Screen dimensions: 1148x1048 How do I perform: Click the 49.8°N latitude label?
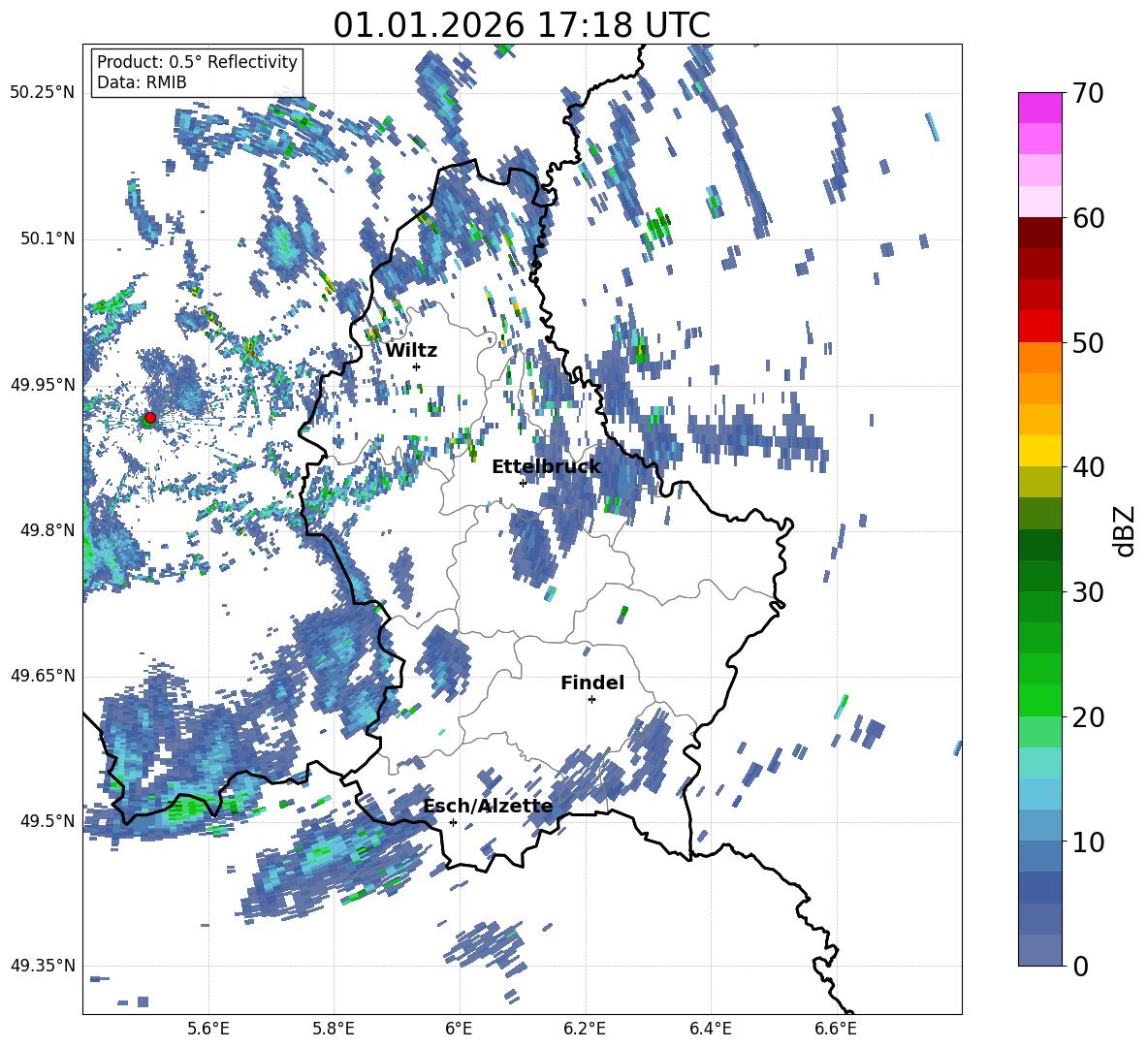(48, 529)
